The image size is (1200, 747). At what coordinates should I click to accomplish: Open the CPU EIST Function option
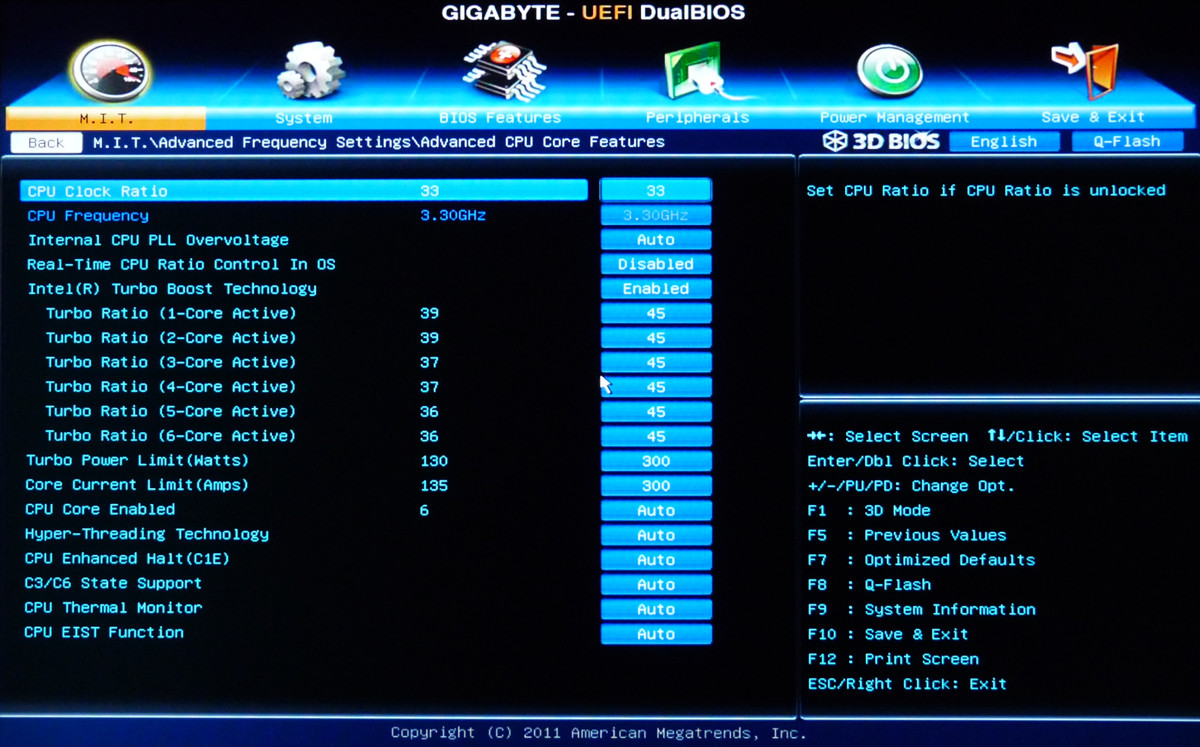click(x=656, y=634)
